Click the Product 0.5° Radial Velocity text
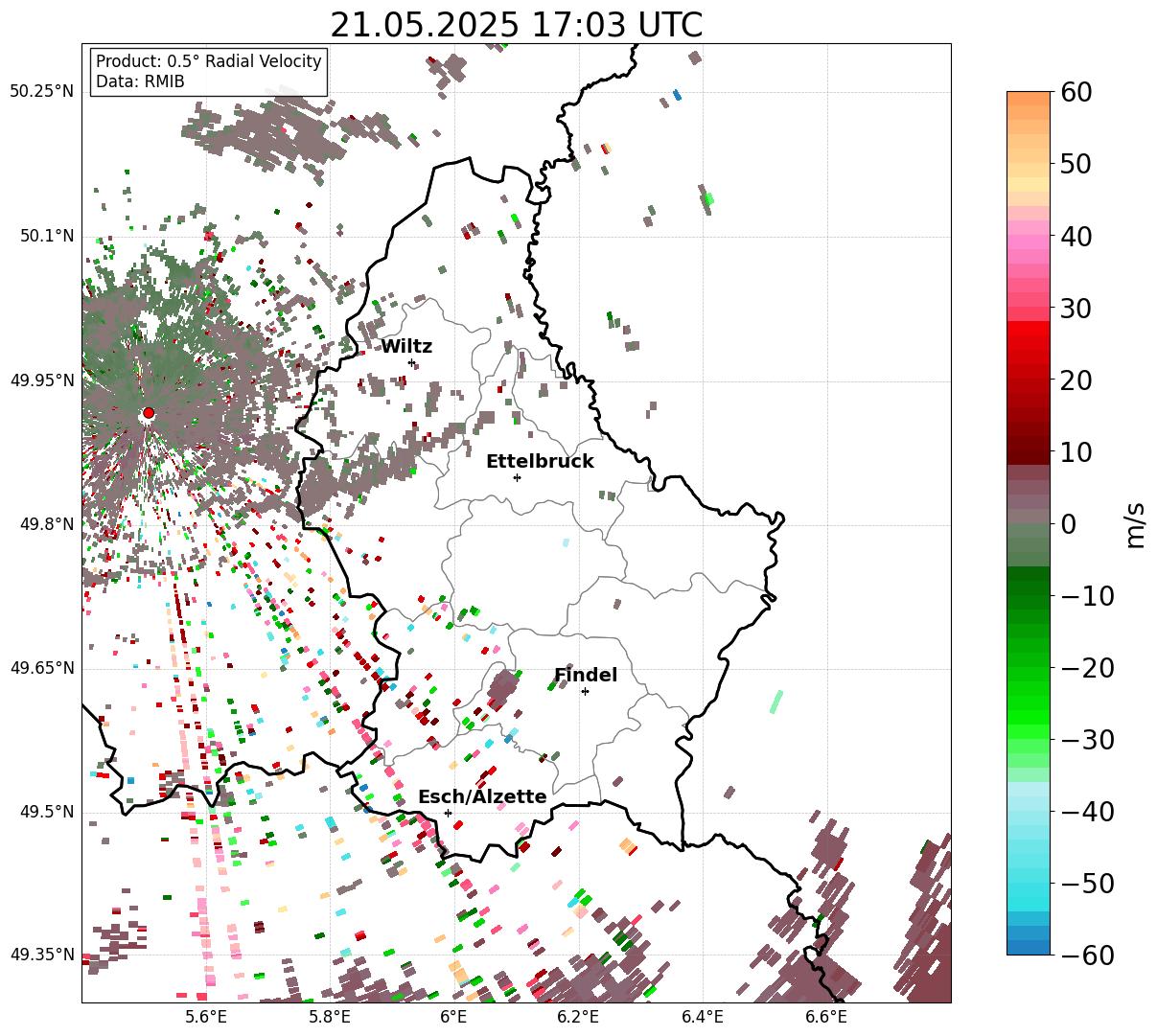The width and height of the screenshot is (1157, 1036). coord(209,61)
